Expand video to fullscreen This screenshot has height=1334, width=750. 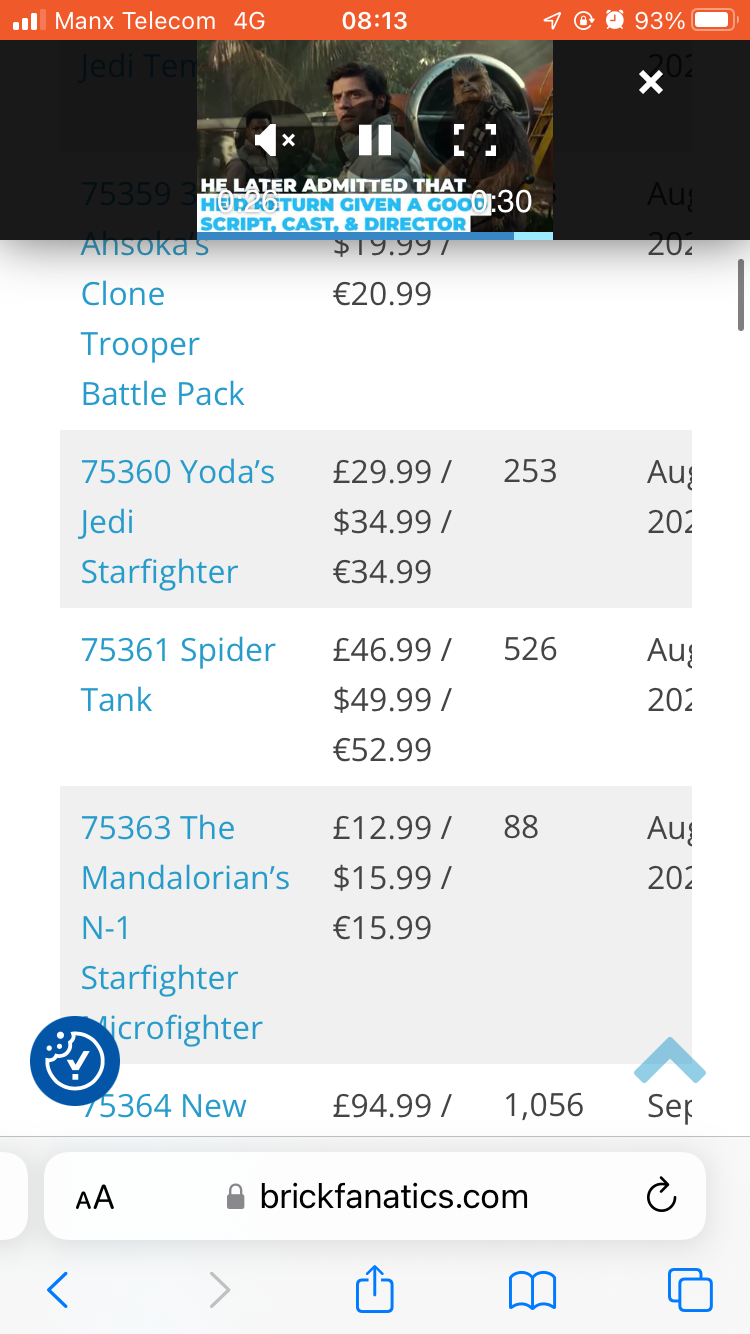474,140
